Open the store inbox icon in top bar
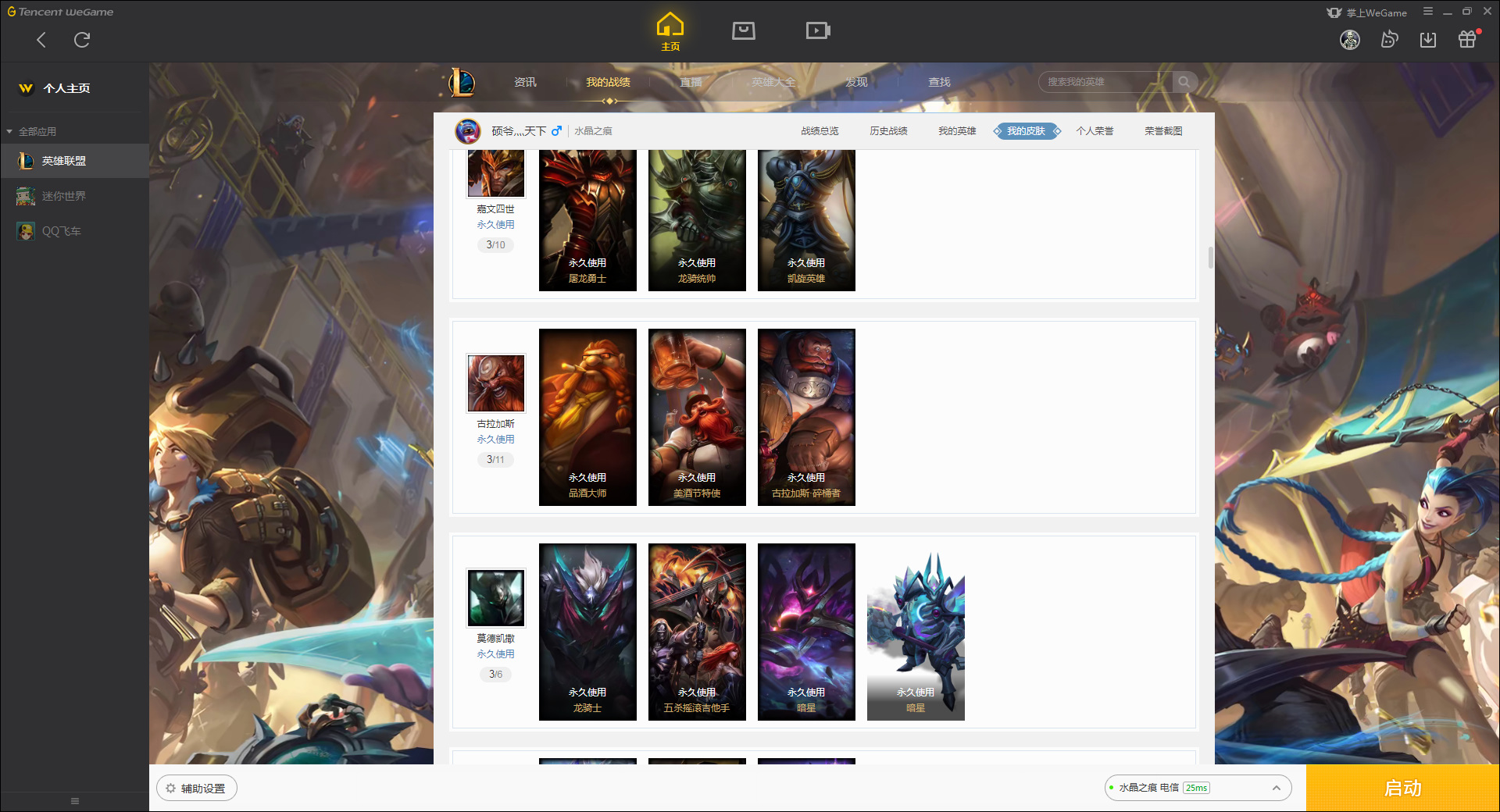 [744, 31]
